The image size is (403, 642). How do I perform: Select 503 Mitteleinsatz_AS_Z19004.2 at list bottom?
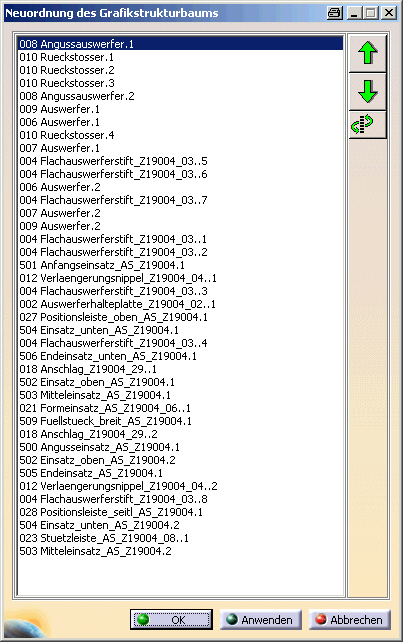(180, 551)
